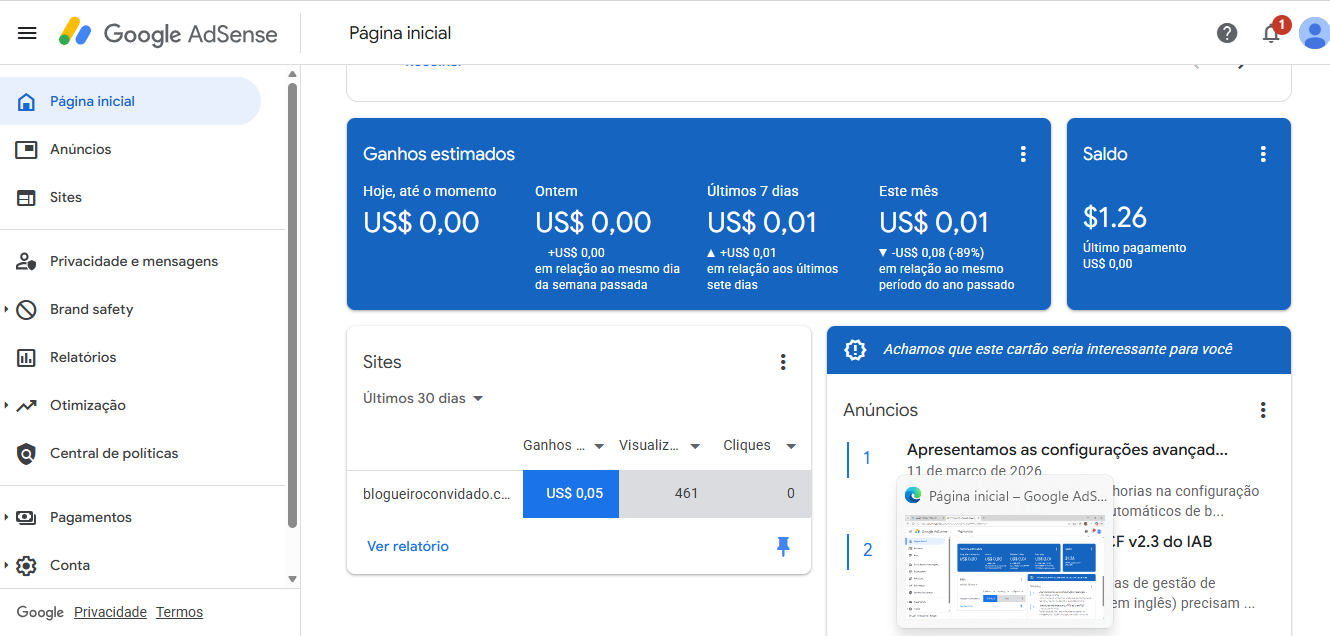
Task: Click the help question mark icon
Action: click(1227, 33)
